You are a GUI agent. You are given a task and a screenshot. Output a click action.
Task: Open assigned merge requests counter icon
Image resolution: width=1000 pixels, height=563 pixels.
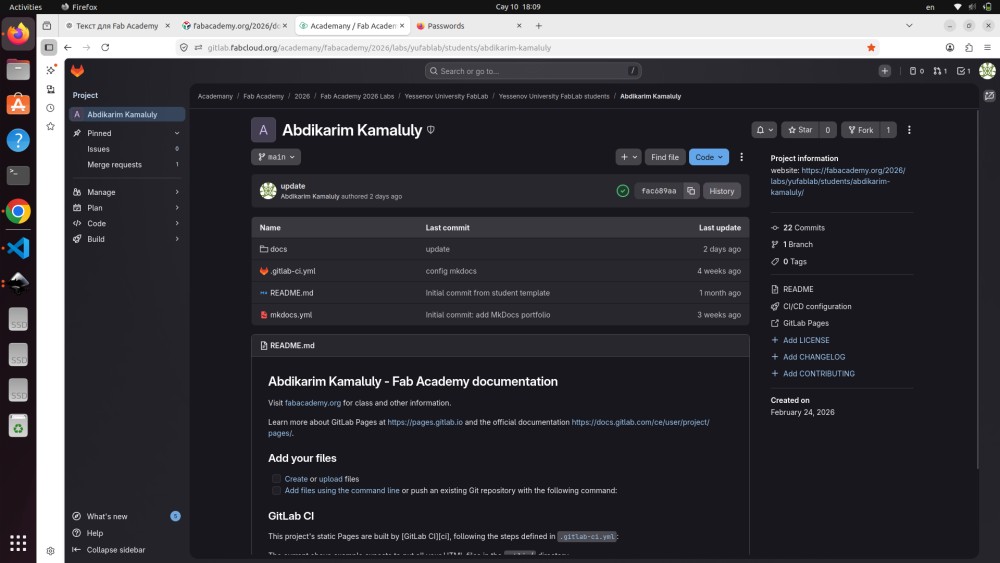click(x=938, y=71)
